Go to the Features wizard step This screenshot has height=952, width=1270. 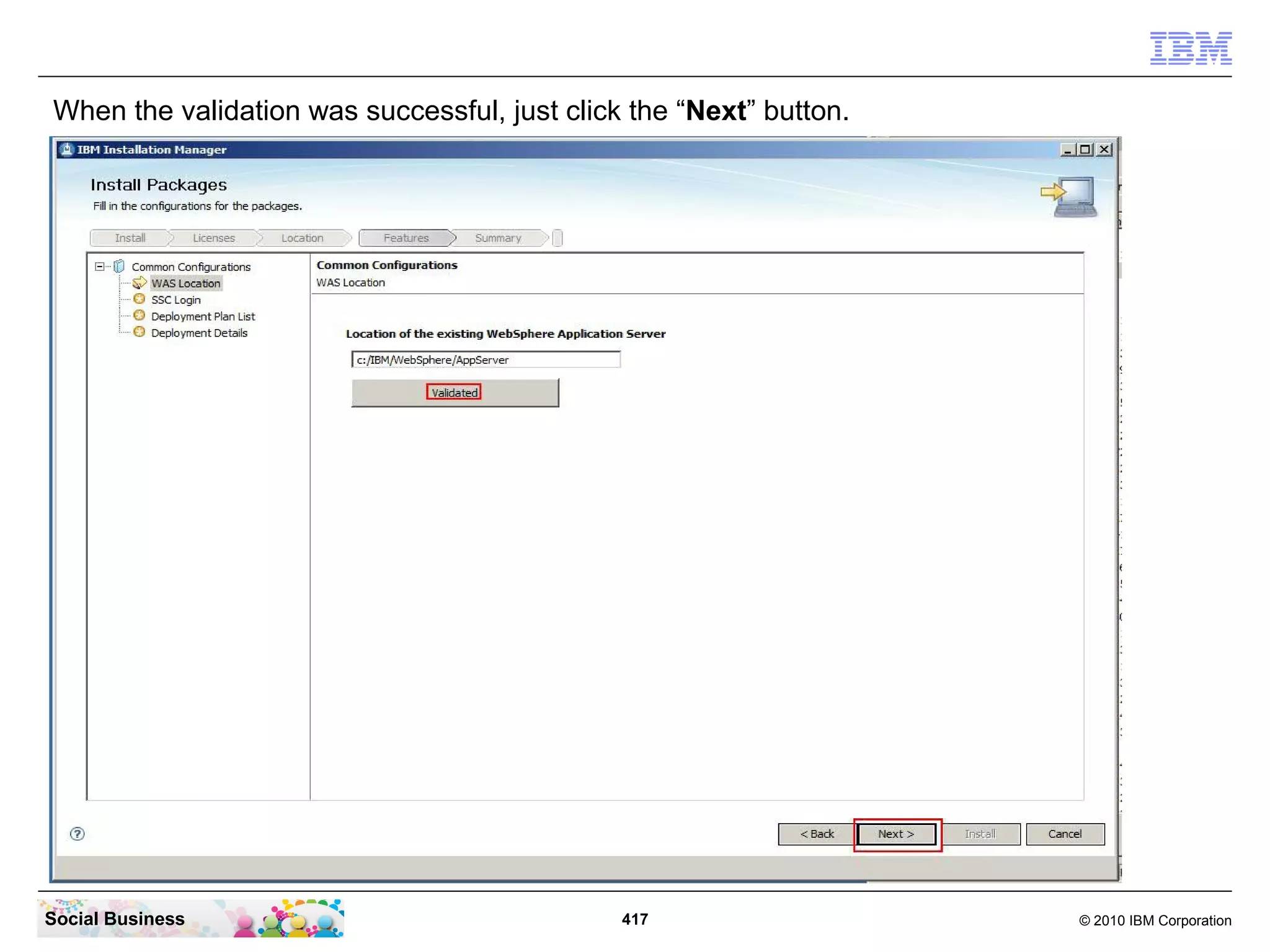406,238
